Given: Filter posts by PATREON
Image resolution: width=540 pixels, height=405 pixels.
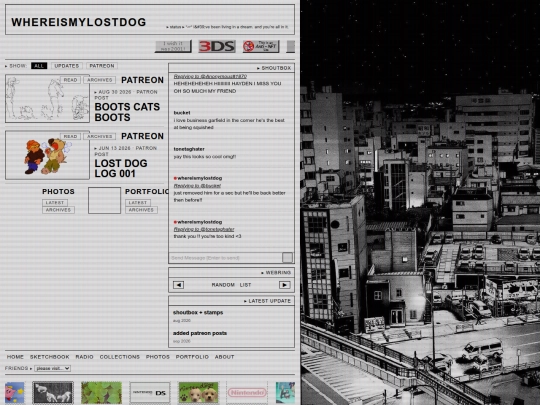Looking at the screenshot, I should click(102, 66).
